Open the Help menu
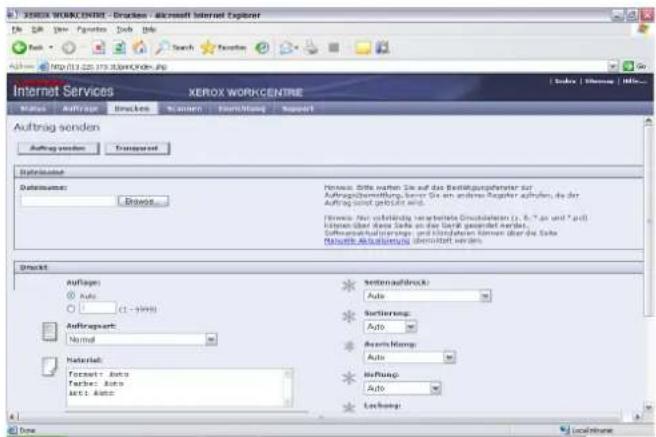The height and width of the screenshot is (437, 656). [x=149, y=29]
